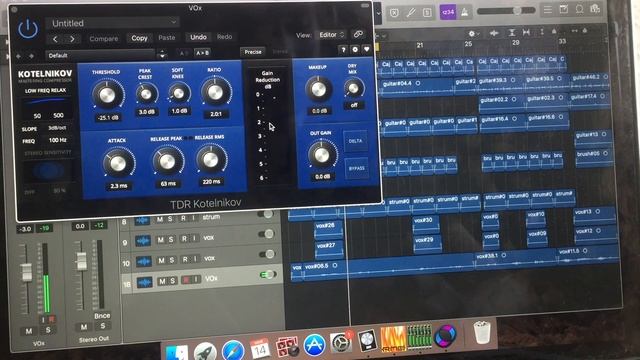Click the Bnce button on Stereo Out
The width and height of the screenshot is (640, 360).
(x=102, y=316)
